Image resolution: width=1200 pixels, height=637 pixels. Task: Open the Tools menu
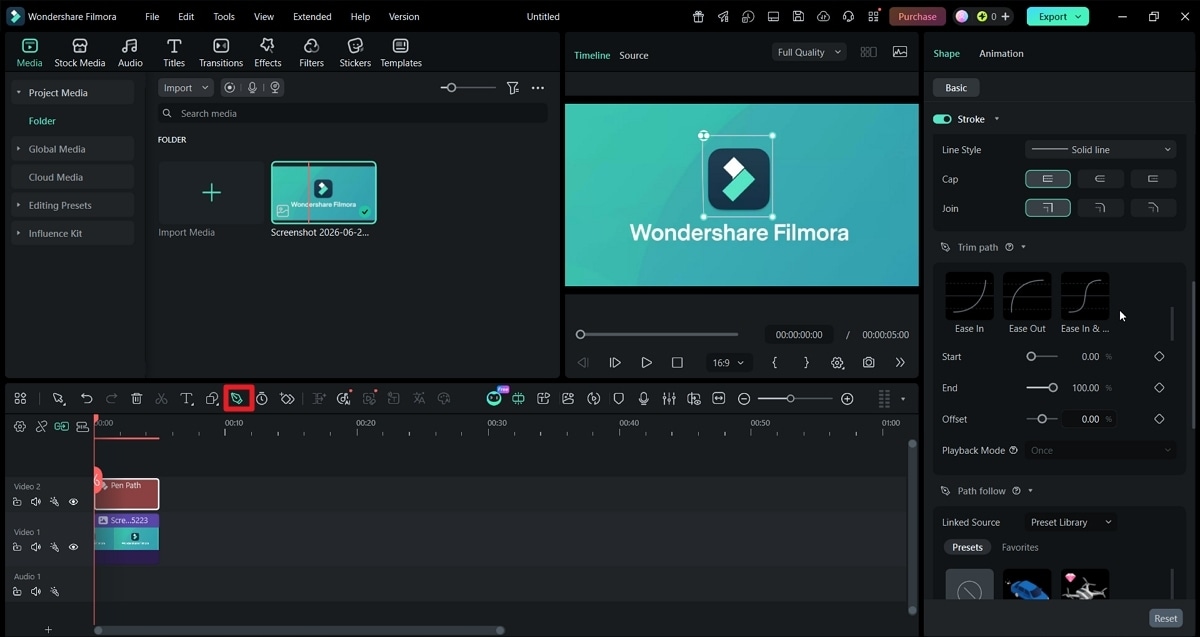click(224, 17)
